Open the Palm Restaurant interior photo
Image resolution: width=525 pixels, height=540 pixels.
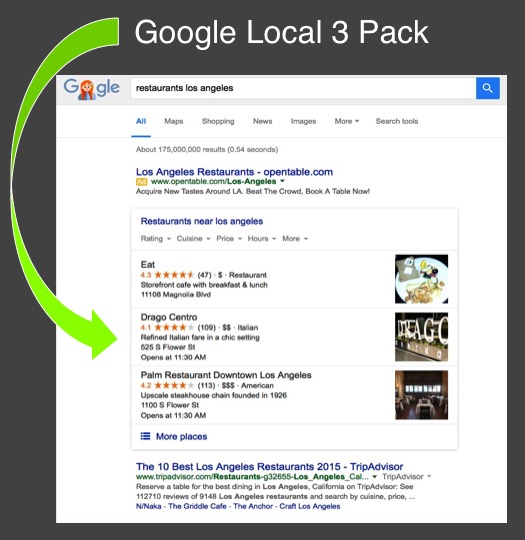coord(421,395)
